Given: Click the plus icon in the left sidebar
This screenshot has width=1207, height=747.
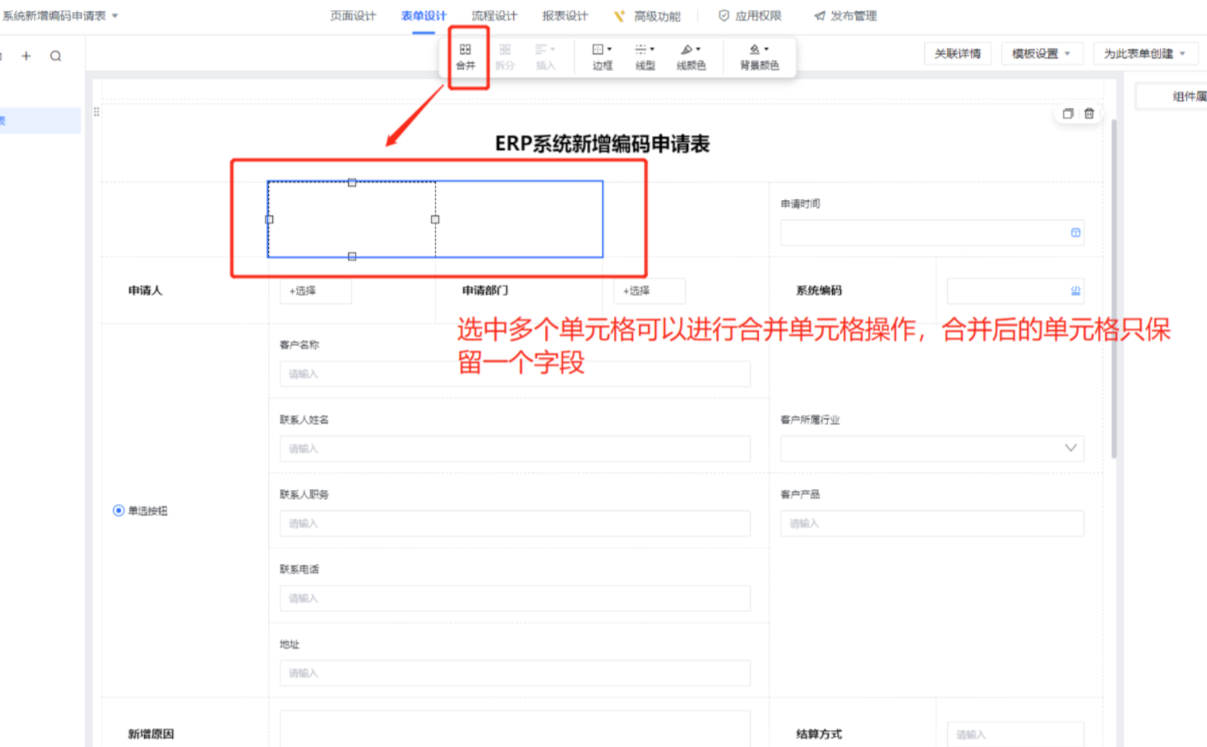Looking at the screenshot, I should point(26,56).
